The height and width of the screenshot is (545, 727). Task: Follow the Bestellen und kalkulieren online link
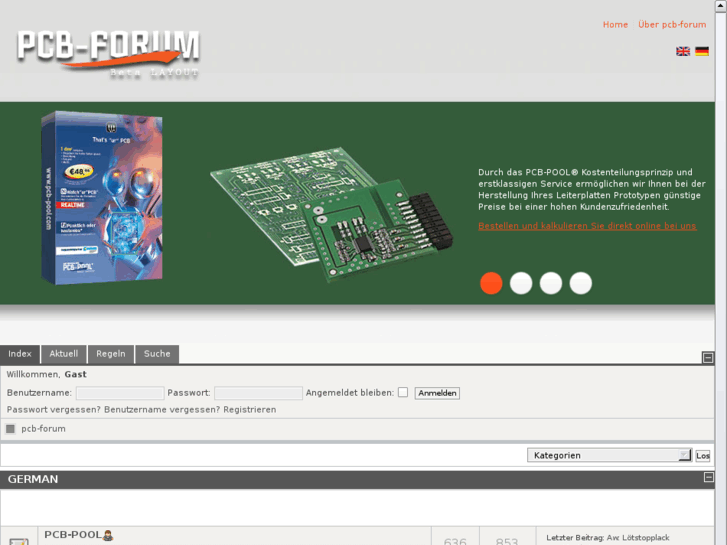point(587,226)
